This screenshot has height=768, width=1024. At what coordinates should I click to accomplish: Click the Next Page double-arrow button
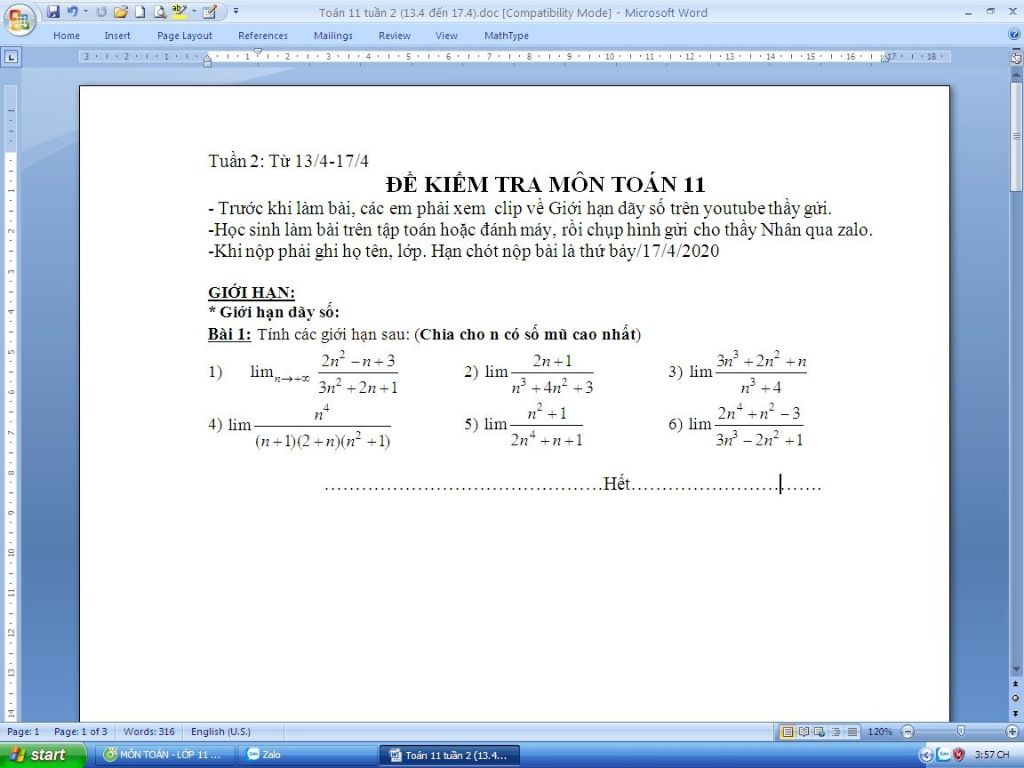(1016, 712)
